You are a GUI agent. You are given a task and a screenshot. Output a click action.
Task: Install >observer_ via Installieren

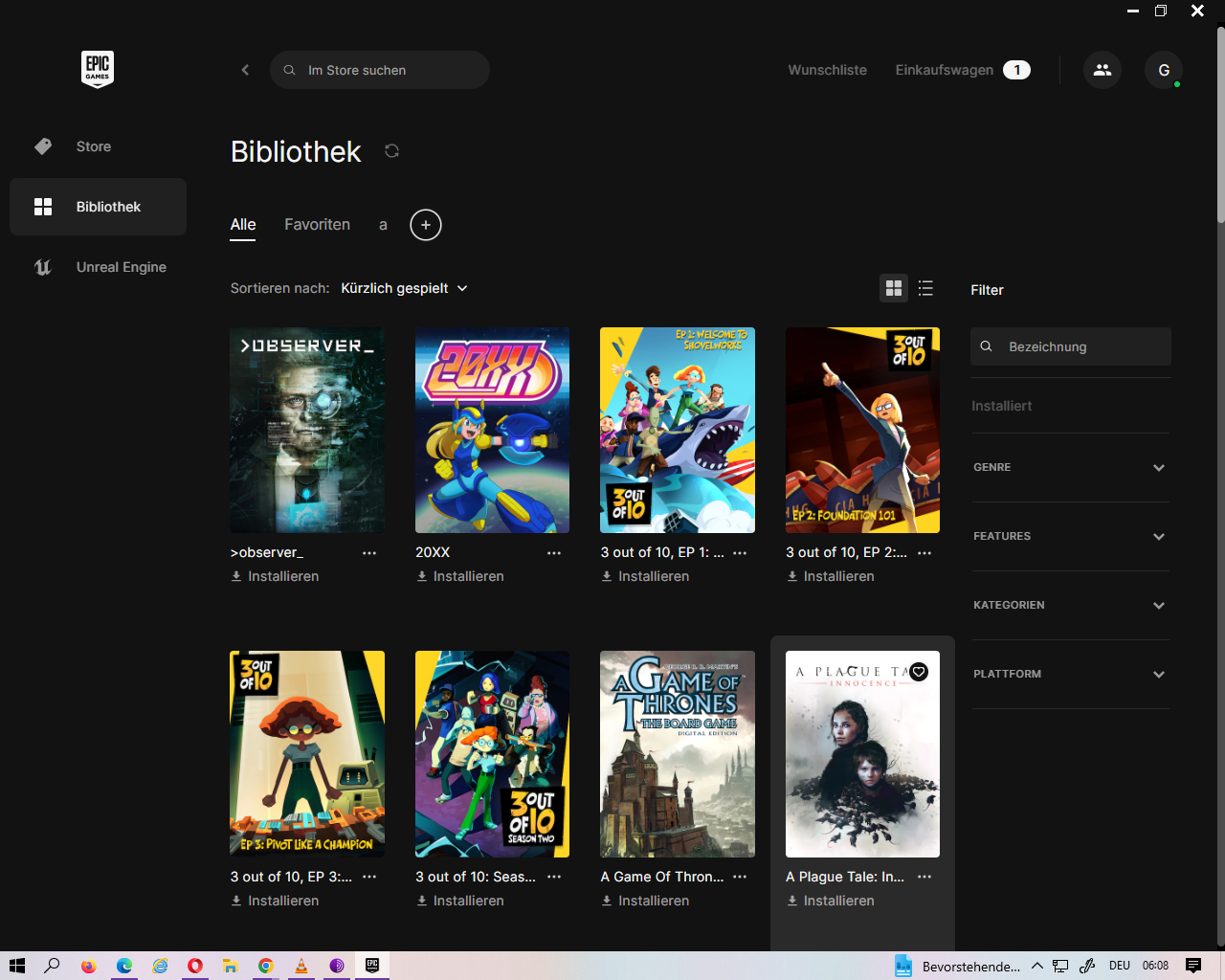(275, 576)
